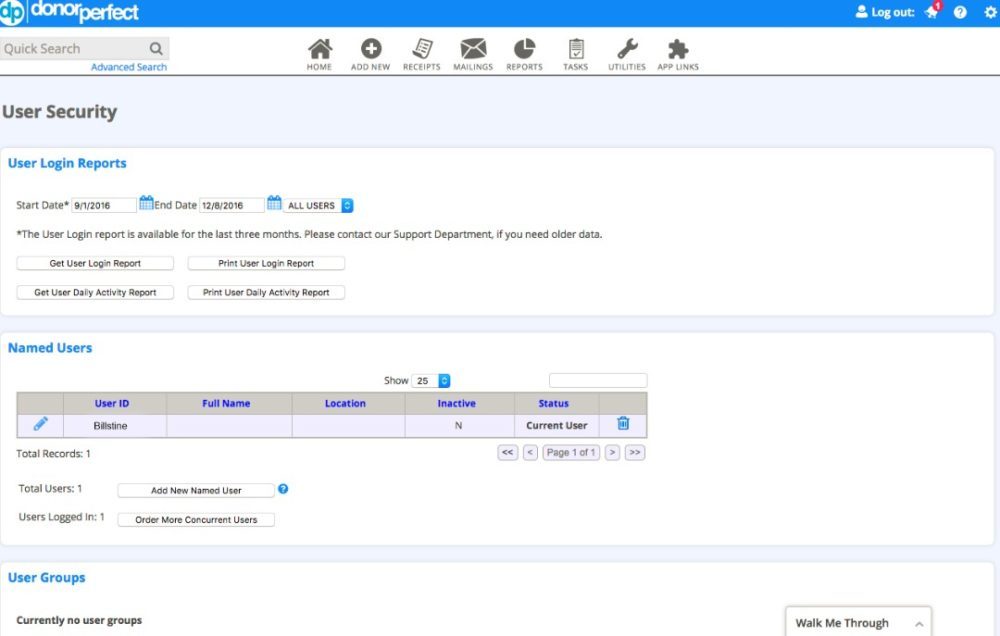1000x636 pixels.
Task: Open the Mailings envelope icon
Action: click(x=473, y=49)
